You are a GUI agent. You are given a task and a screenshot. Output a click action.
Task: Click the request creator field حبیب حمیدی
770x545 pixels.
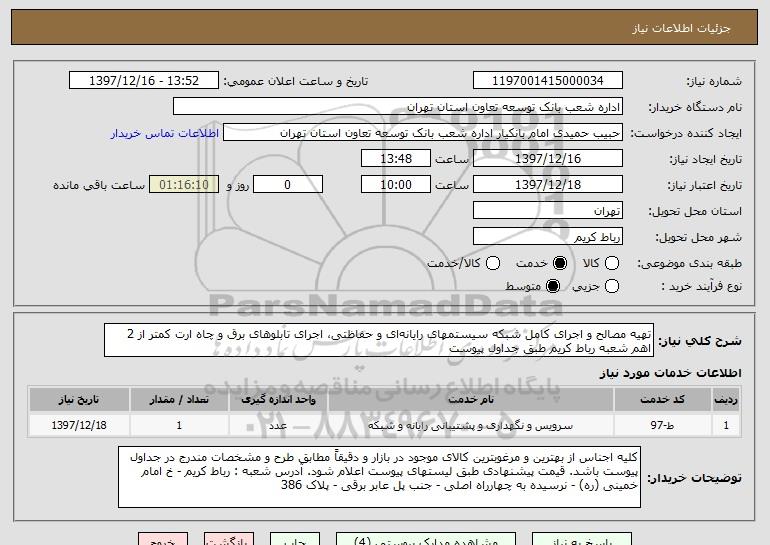(423, 133)
